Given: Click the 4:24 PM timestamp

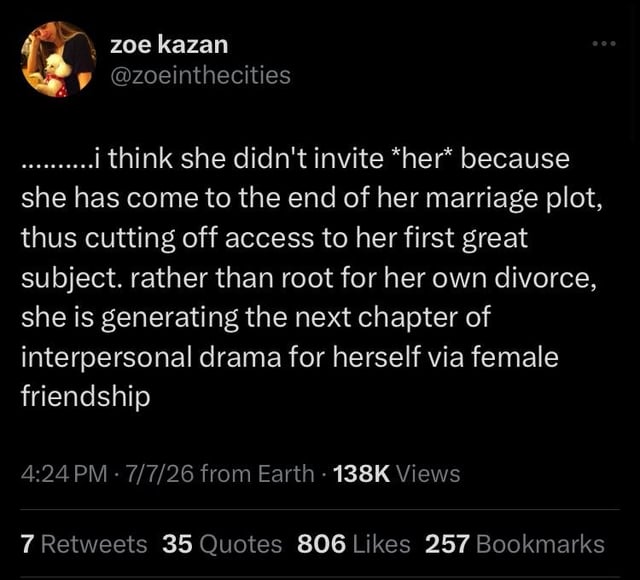Looking at the screenshot, I should (x=64, y=474).
